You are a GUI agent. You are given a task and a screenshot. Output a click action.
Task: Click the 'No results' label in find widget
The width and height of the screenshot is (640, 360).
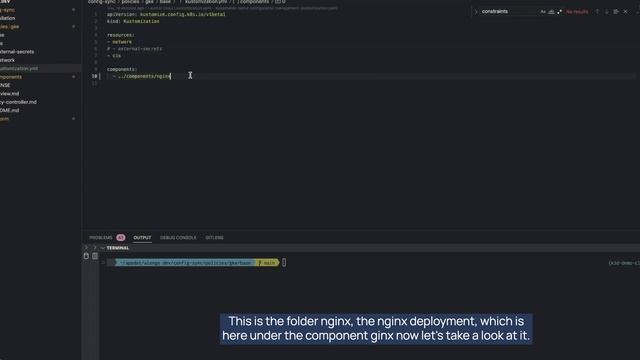577,12
